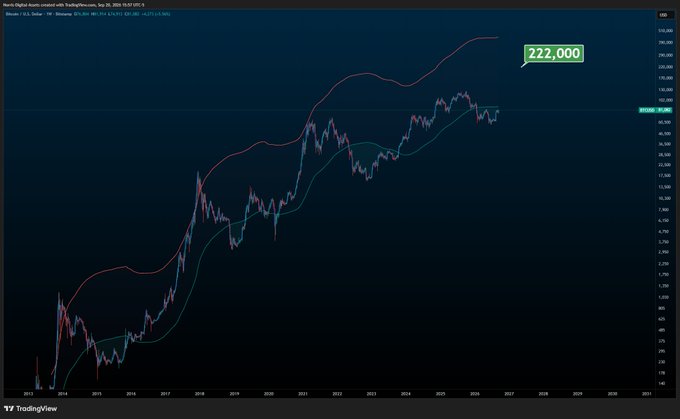Screen dimensions: 680x419
Task: Click the 46,500 price level on axis
Action: click(x=664, y=134)
